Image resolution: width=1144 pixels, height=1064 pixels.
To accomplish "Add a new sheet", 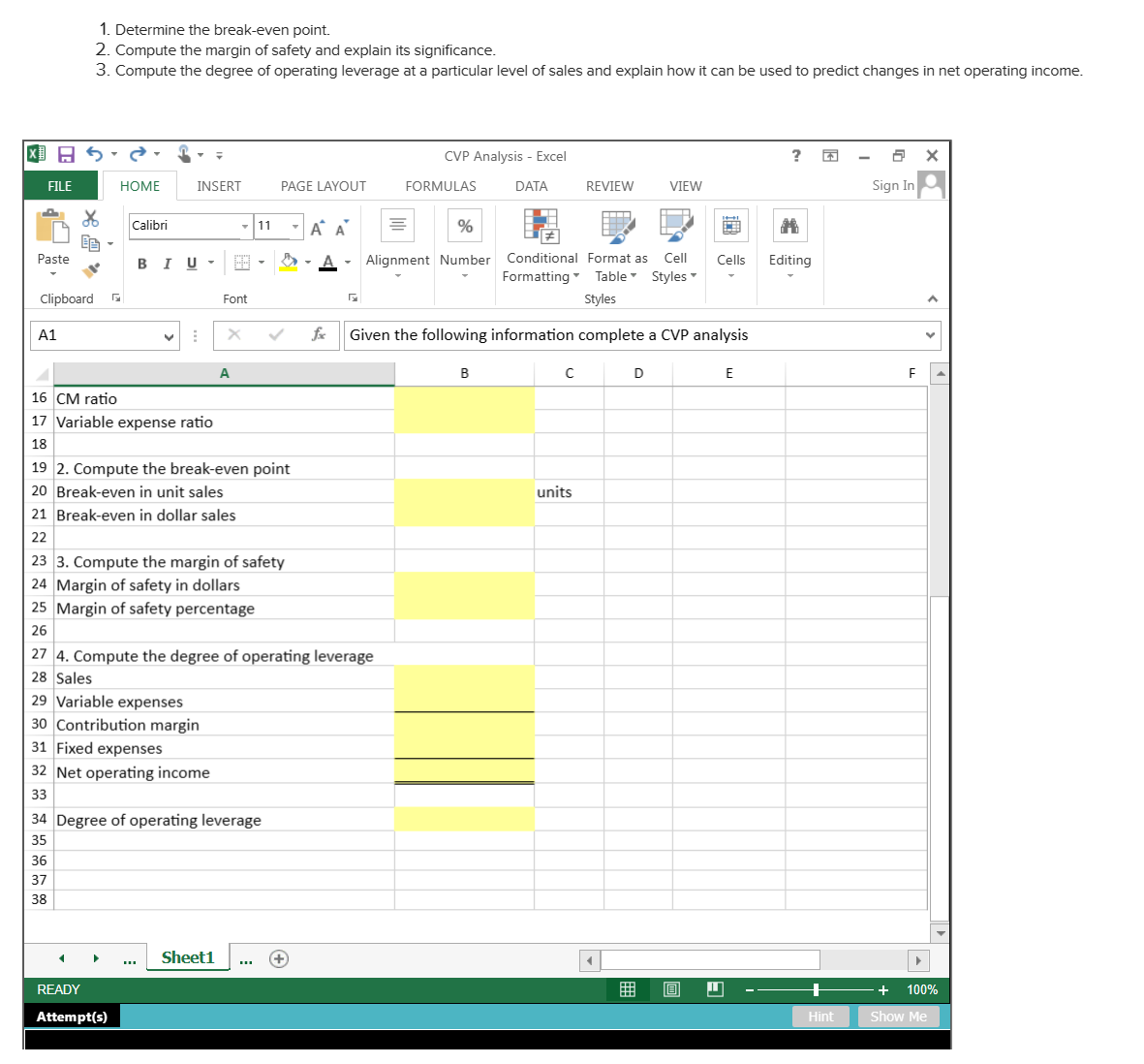I will 279,959.
